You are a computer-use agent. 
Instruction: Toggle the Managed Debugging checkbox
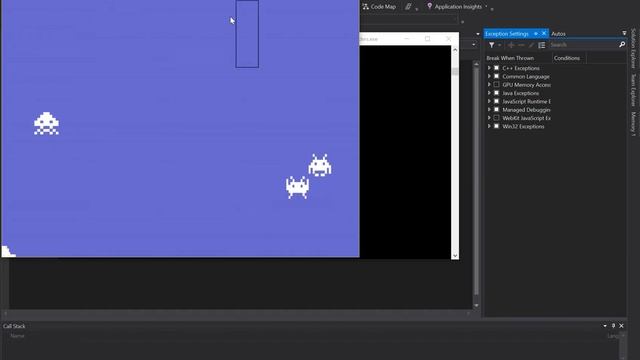[496, 109]
